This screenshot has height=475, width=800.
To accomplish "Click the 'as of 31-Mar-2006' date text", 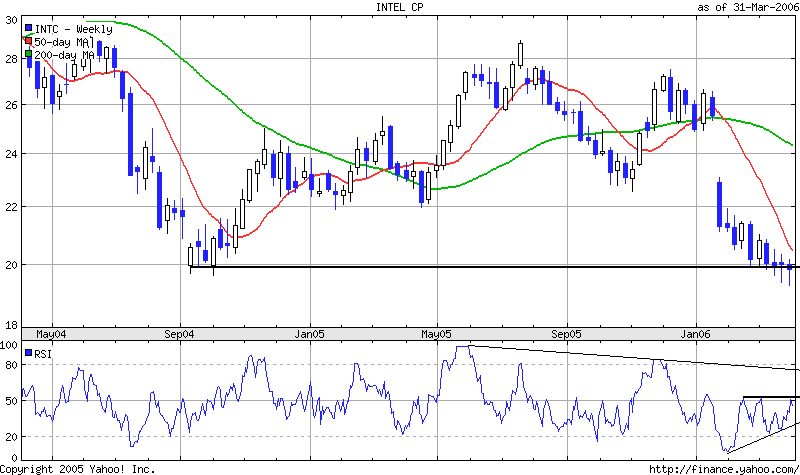I will point(748,7).
